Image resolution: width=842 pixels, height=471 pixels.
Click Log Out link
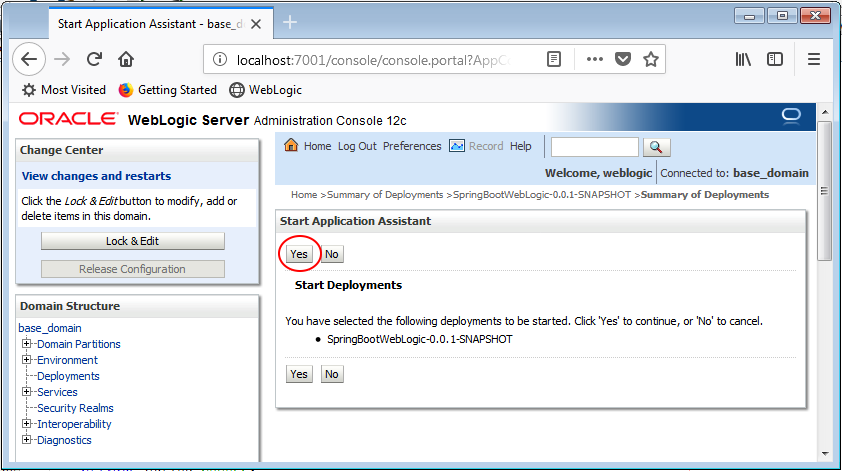click(357, 146)
